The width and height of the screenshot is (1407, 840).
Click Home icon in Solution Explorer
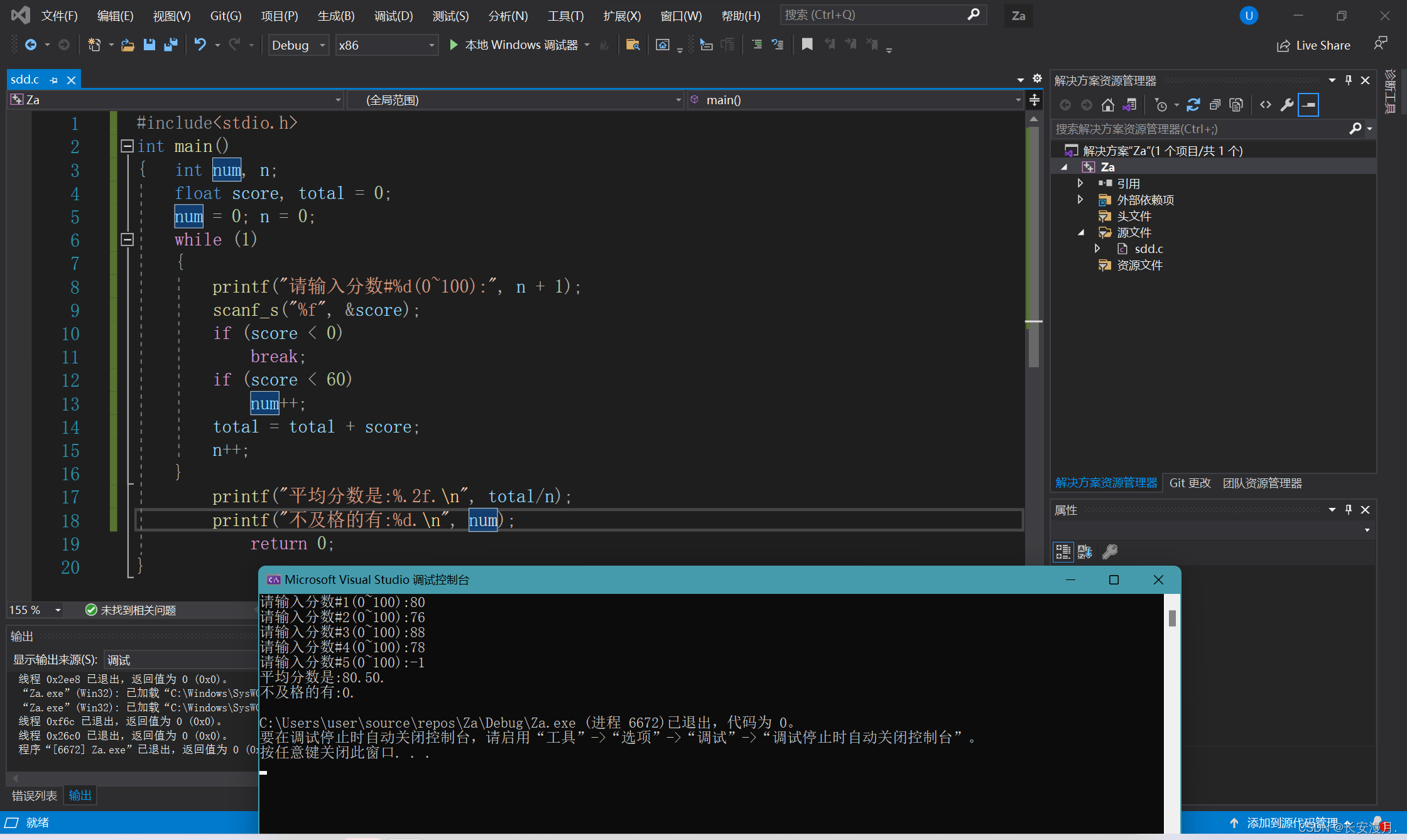tap(1108, 105)
